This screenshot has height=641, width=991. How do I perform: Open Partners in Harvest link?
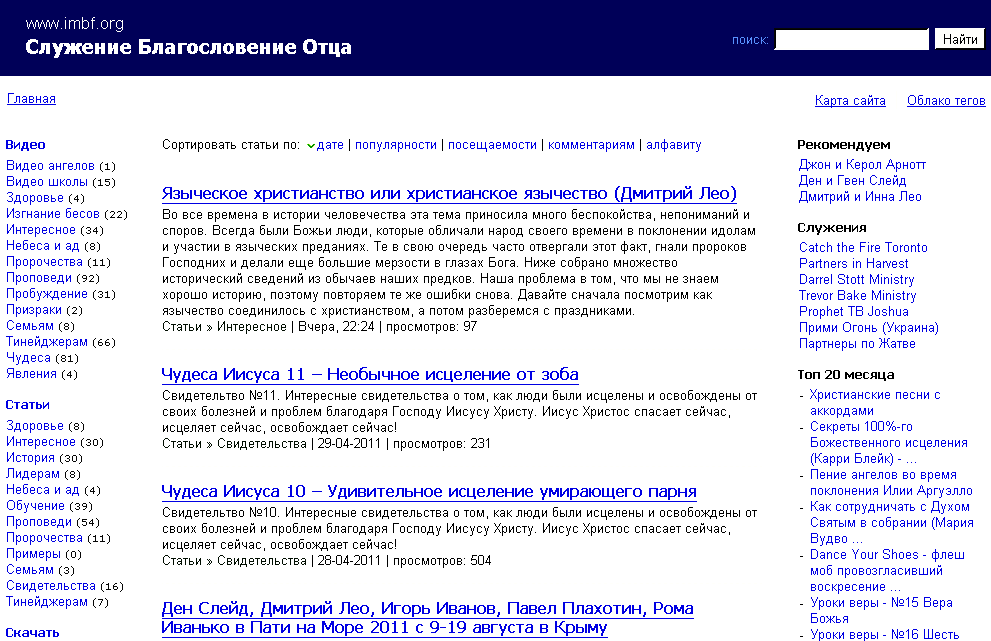click(x=853, y=263)
